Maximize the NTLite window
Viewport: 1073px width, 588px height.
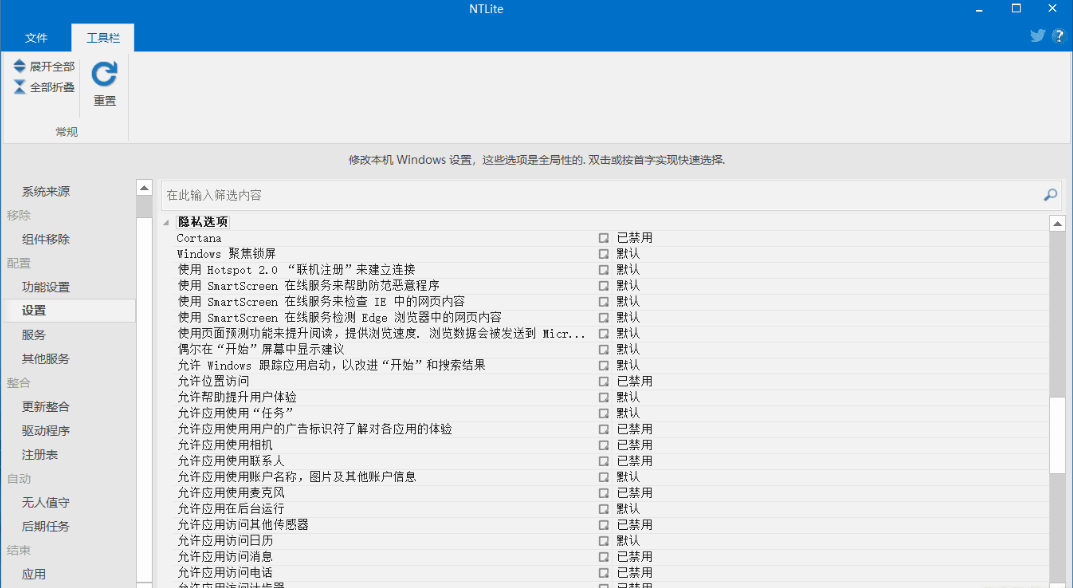1016,9
